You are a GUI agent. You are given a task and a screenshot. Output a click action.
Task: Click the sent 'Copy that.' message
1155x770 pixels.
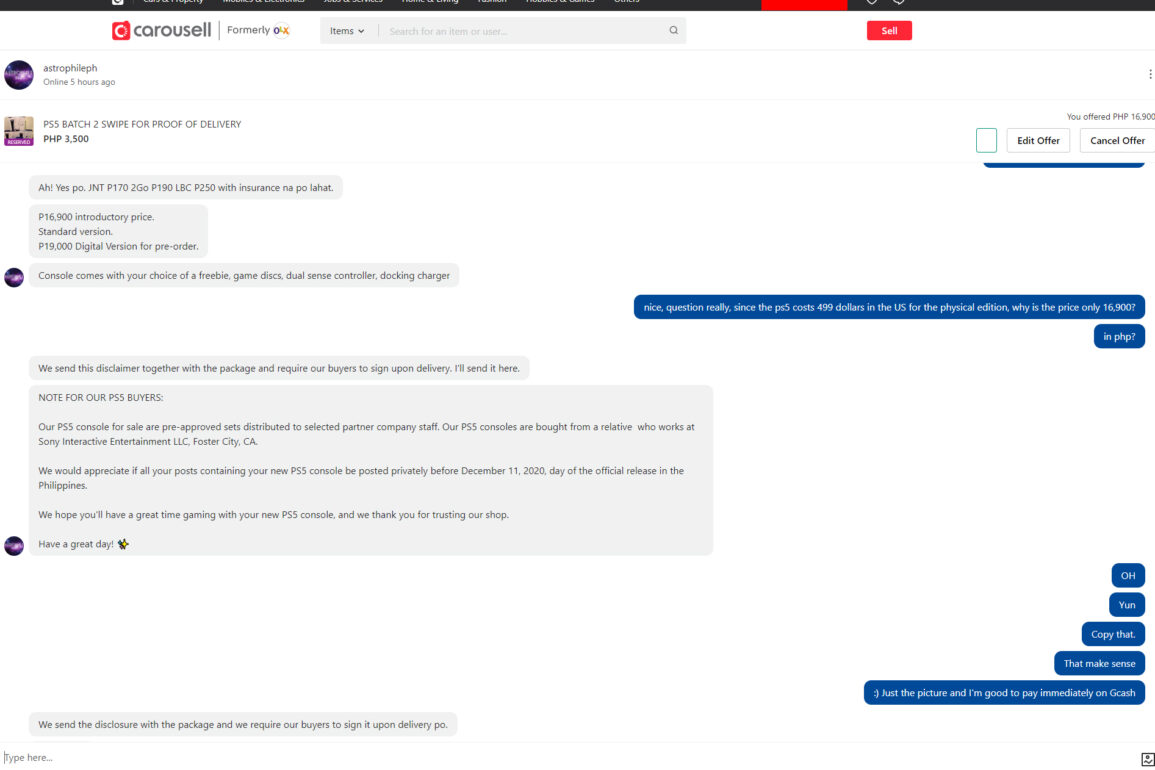click(1112, 634)
